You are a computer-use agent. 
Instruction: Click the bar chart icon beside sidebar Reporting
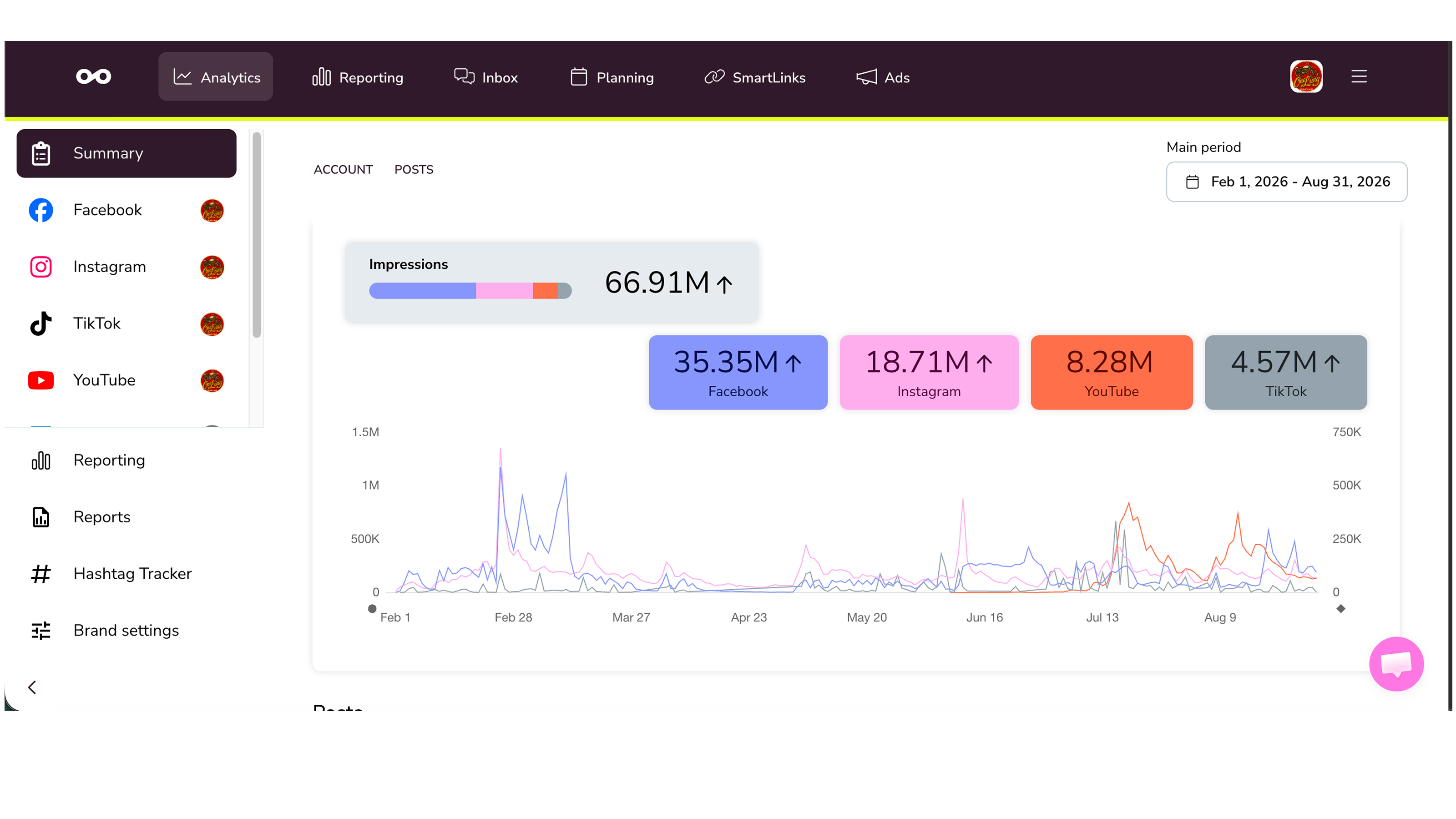[40, 460]
